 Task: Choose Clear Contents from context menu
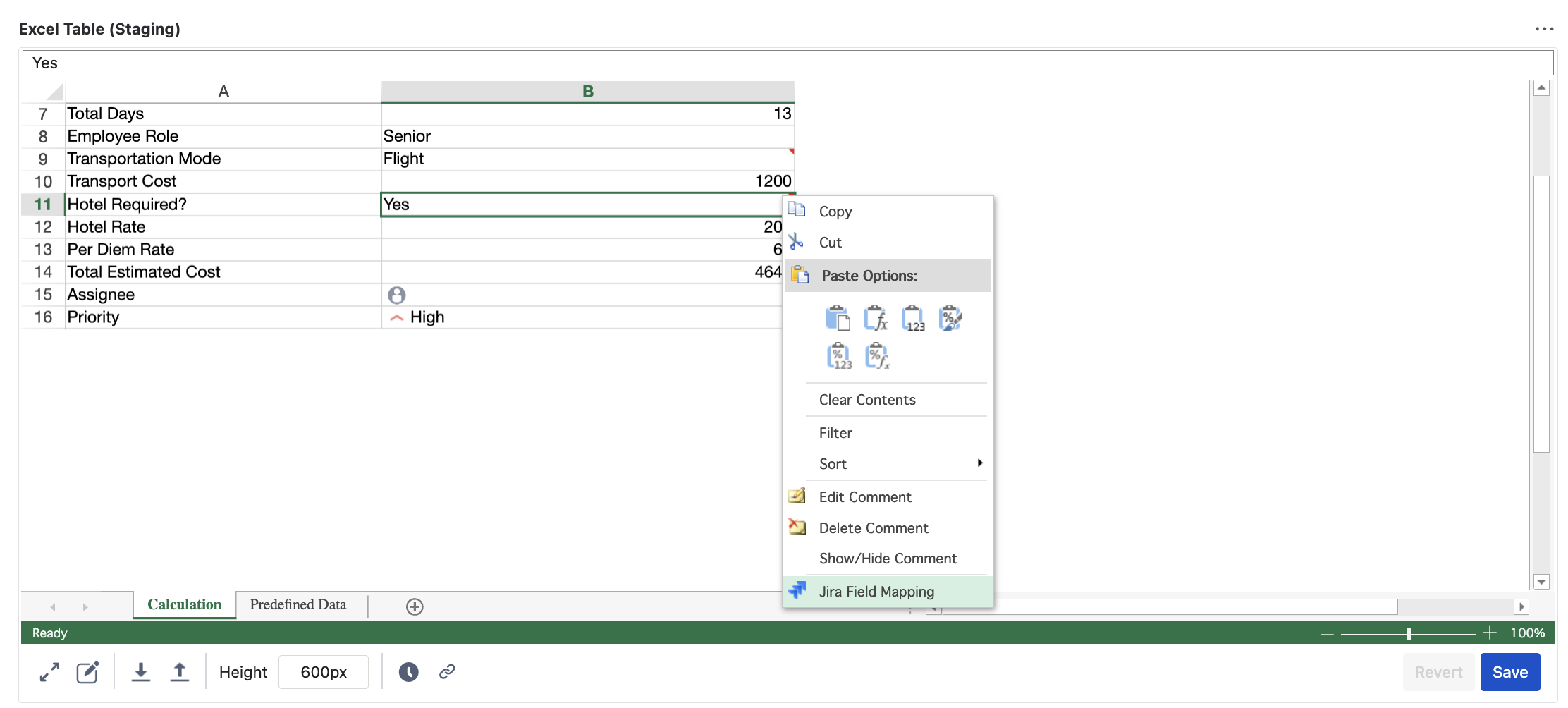pos(866,400)
